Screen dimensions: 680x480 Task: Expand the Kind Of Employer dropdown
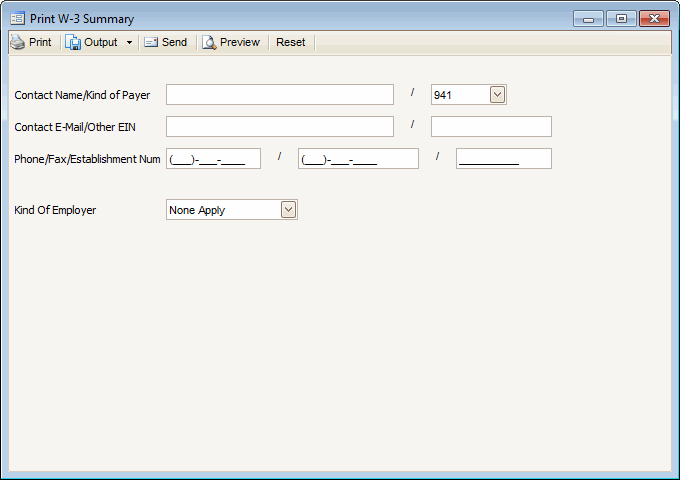[289, 209]
